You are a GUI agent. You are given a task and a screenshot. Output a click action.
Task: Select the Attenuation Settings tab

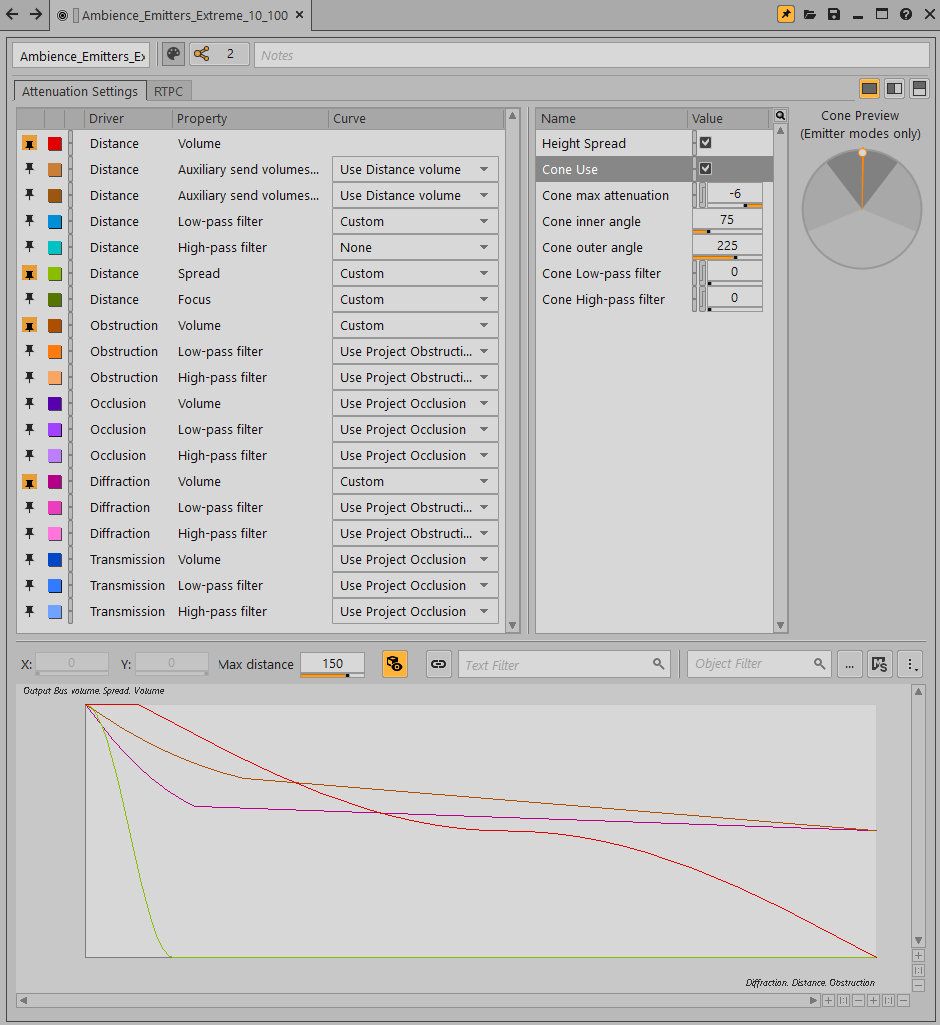click(80, 91)
